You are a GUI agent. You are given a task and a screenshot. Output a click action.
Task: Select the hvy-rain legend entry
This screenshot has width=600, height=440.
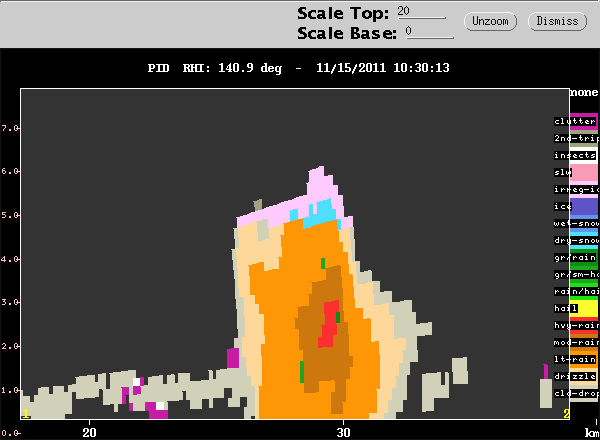click(576, 326)
